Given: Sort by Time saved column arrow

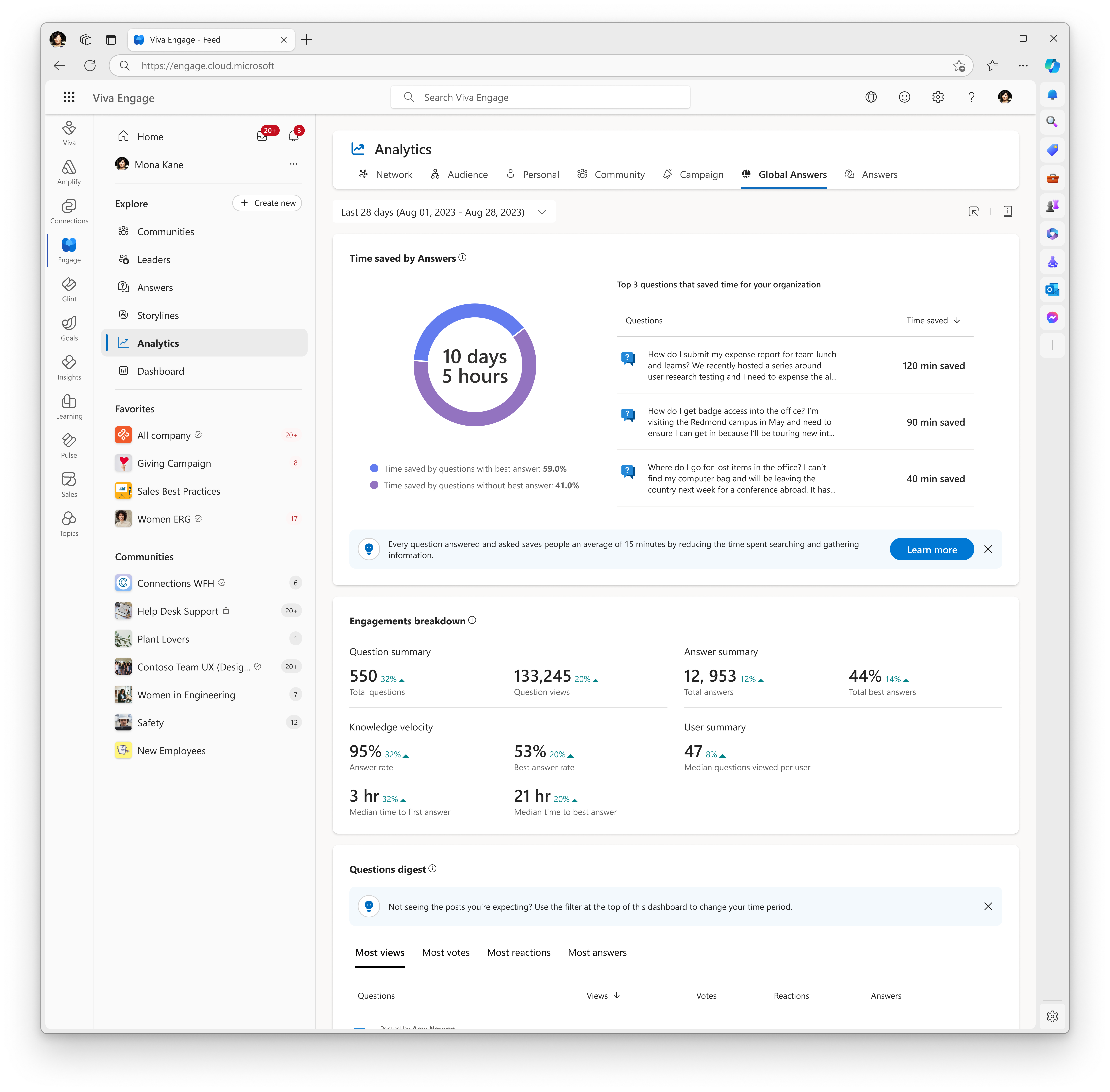Looking at the screenshot, I should tap(957, 320).
